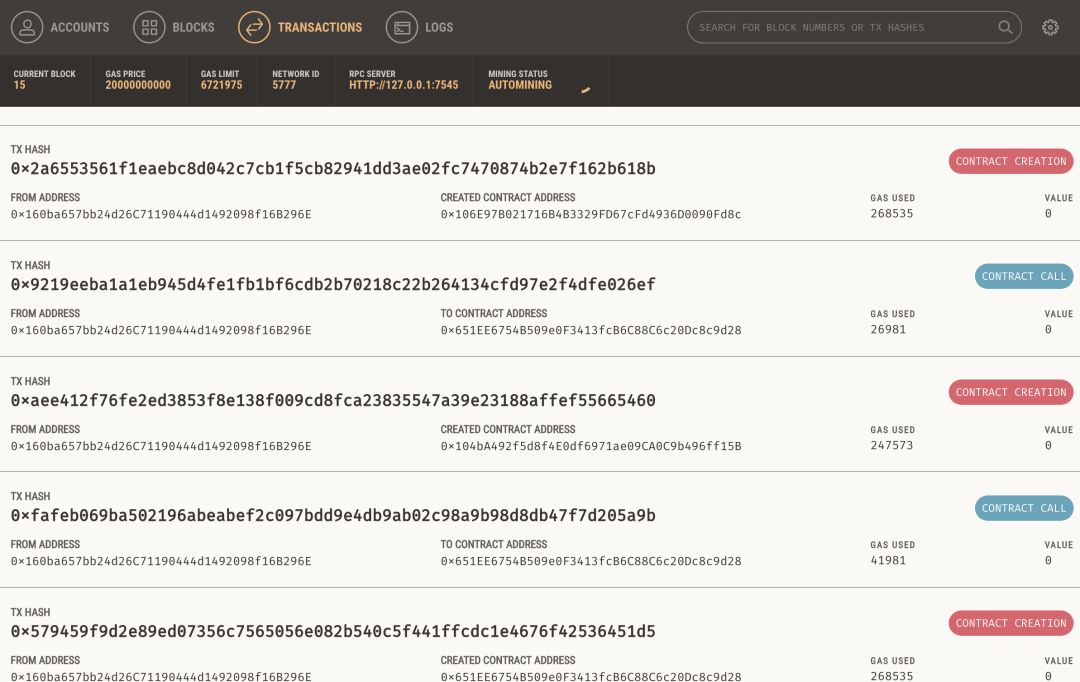Click CONTRACT CALL badge on 0x9219 transaction
Image resolution: width=1080 pixels, height=682 pixels.
pyautogui.click(x=1024, y=276)
